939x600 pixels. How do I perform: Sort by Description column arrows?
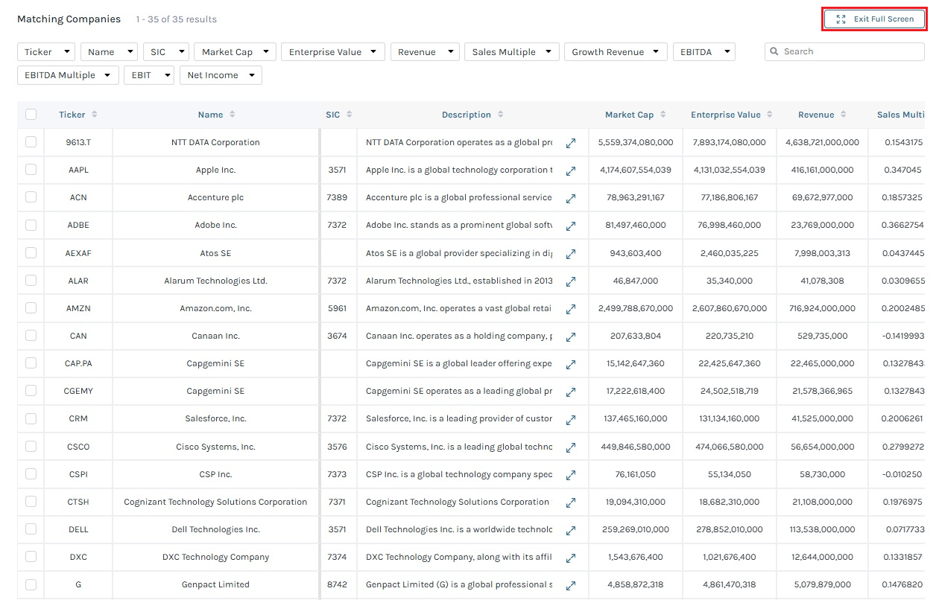[501, 114]
